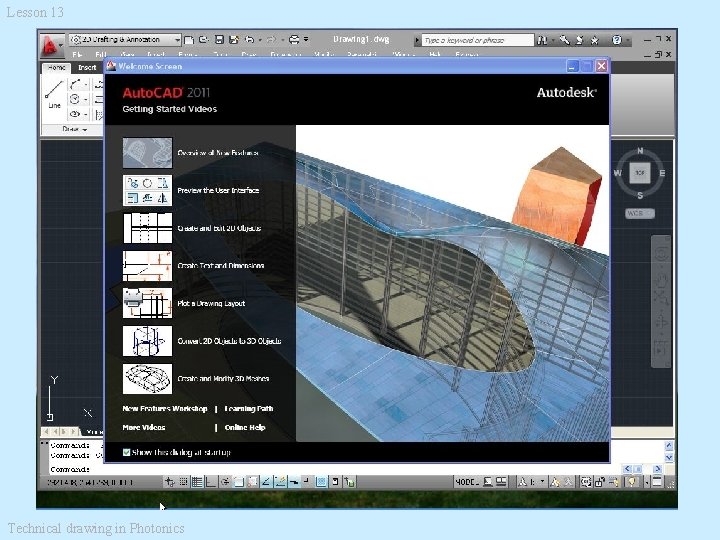Toggle Quick Properties in status bar

tap(335, 482)
